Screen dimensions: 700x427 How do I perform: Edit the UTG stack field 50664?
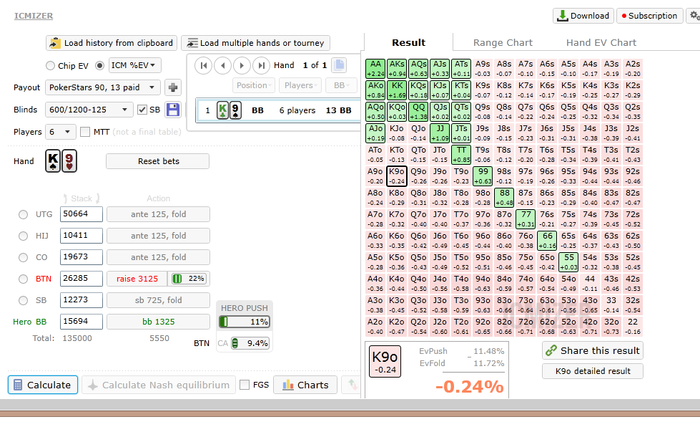tap(81, 214)
